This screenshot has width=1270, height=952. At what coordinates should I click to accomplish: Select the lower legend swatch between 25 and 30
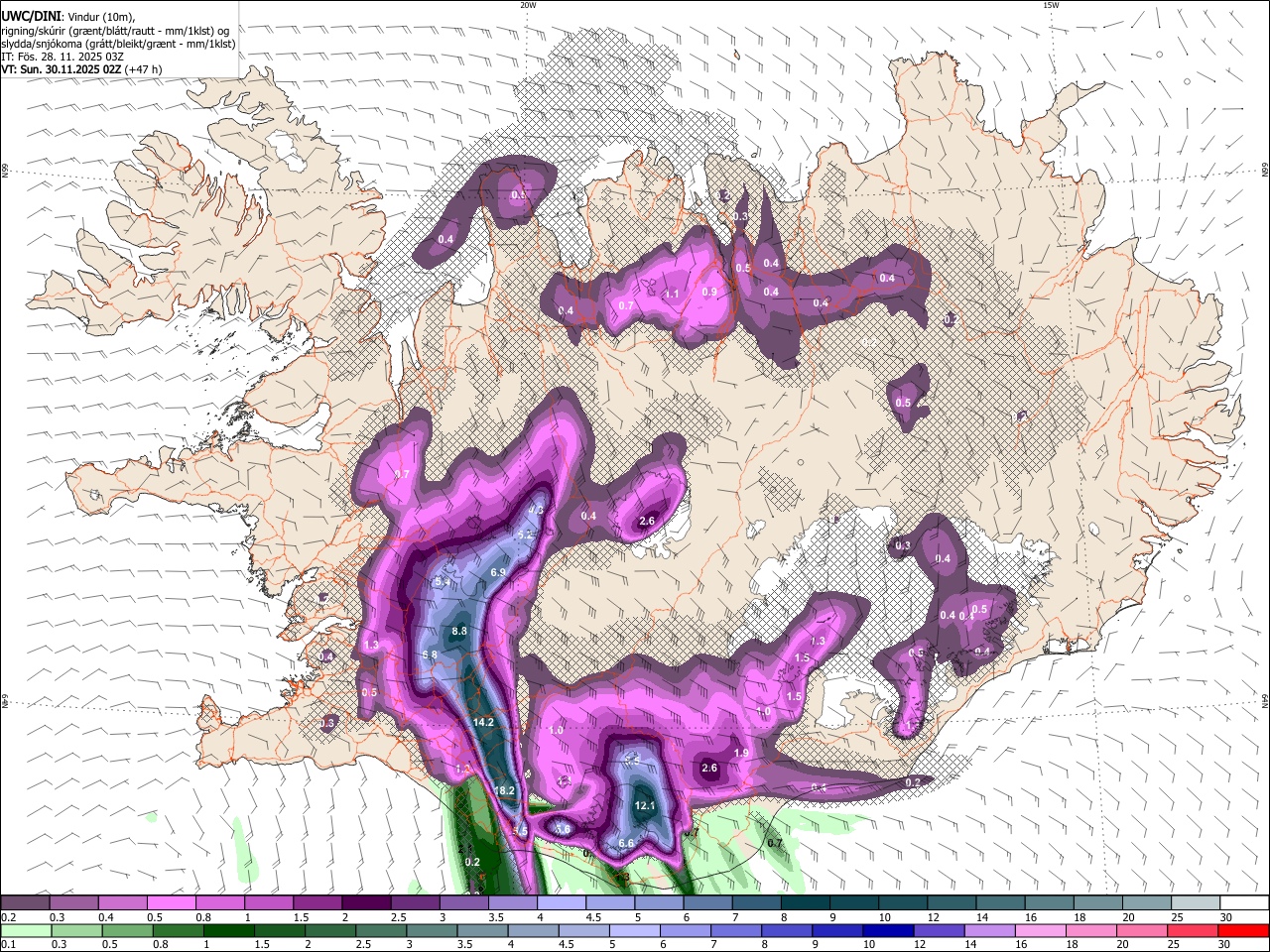point(1191,930)
